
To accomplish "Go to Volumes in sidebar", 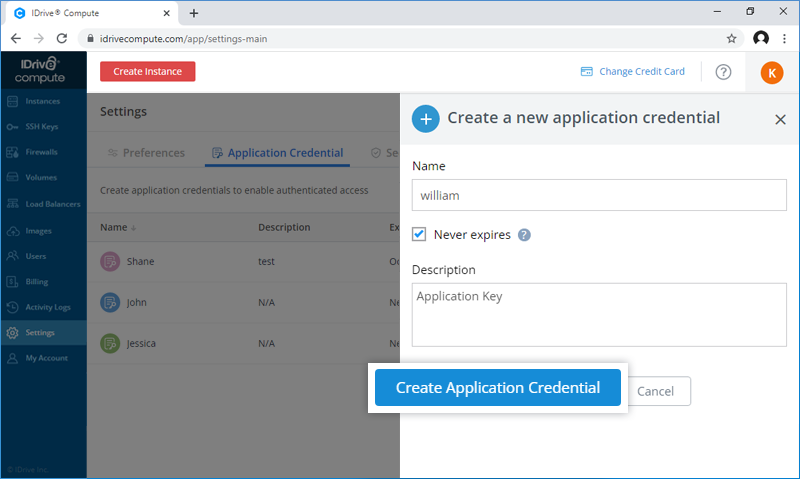I will (43, 178).
